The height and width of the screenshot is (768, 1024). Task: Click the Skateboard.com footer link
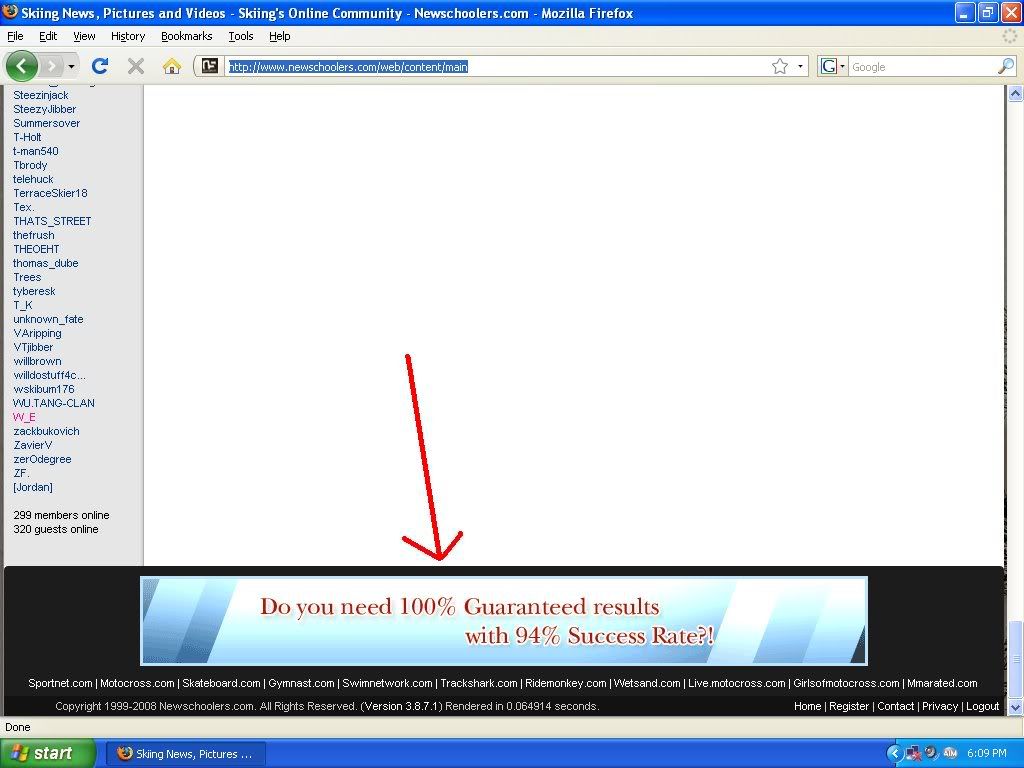click(x=221, y=683)
